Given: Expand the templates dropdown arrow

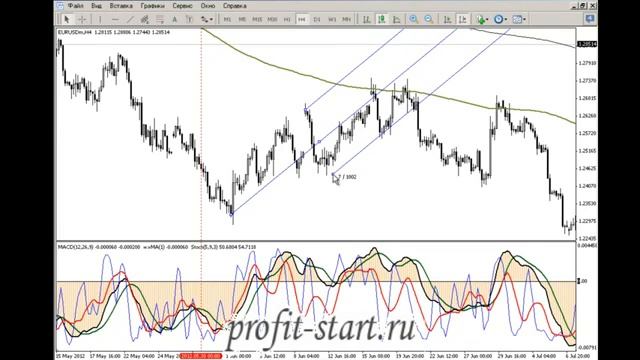Looking at the screenshot, I should 524,19.
